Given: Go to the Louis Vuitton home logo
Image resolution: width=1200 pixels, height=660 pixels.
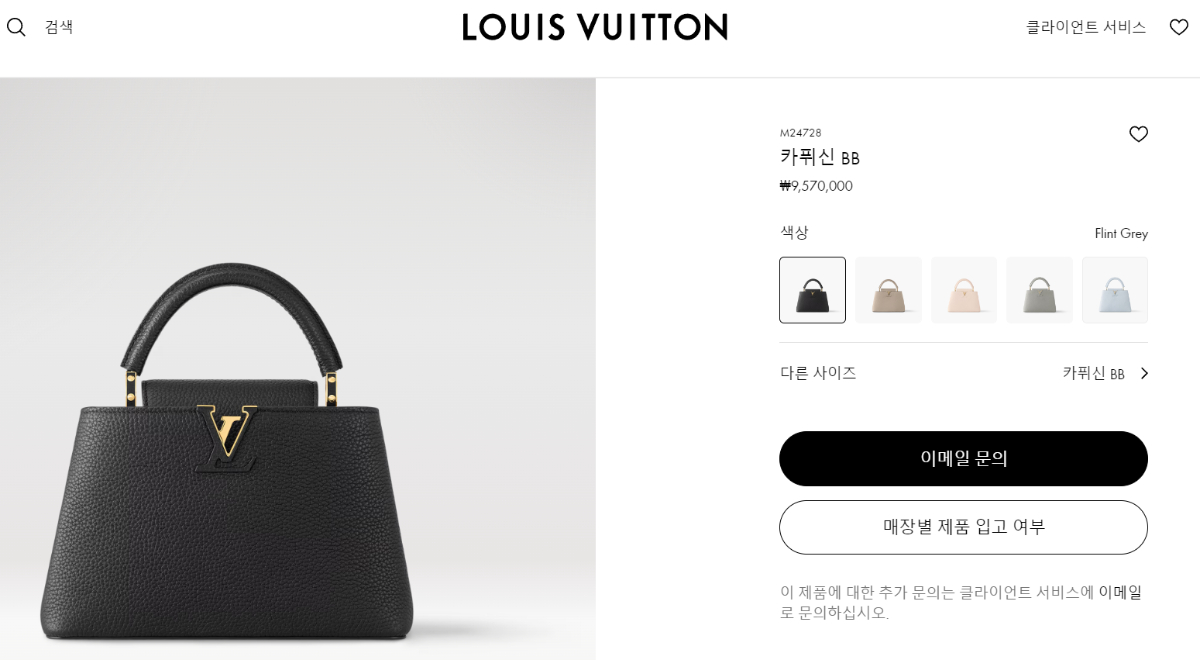Looking at the screenshot, I should (595, 27).
